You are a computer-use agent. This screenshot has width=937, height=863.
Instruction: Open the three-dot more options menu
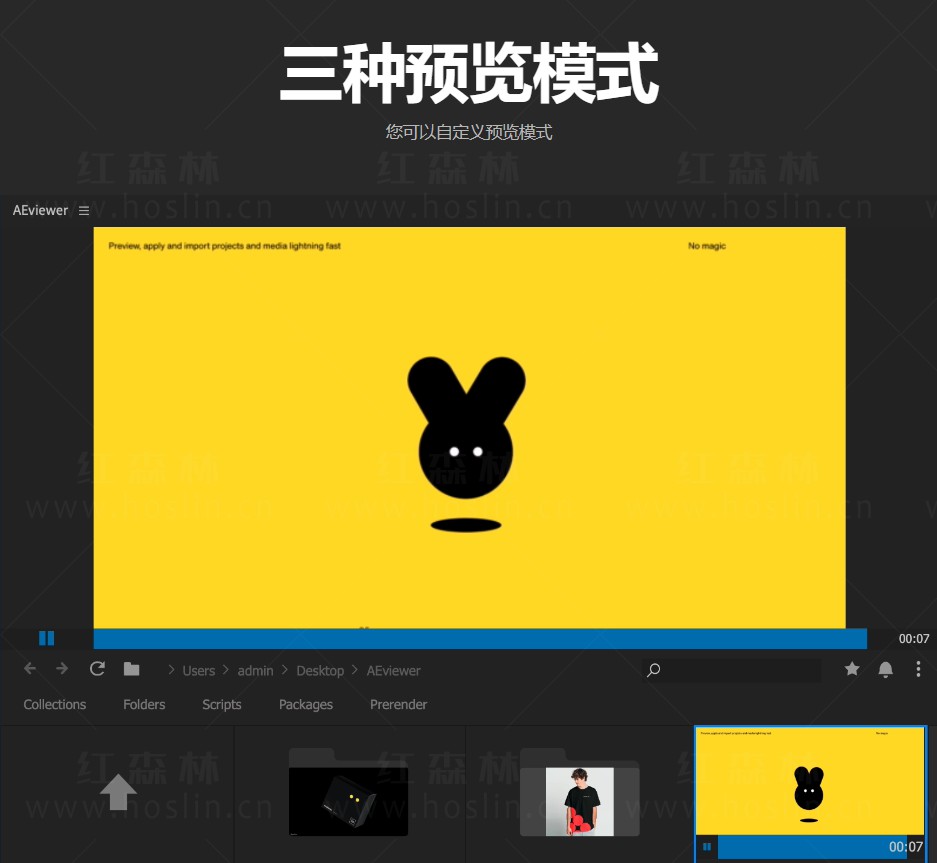(918, 669)
